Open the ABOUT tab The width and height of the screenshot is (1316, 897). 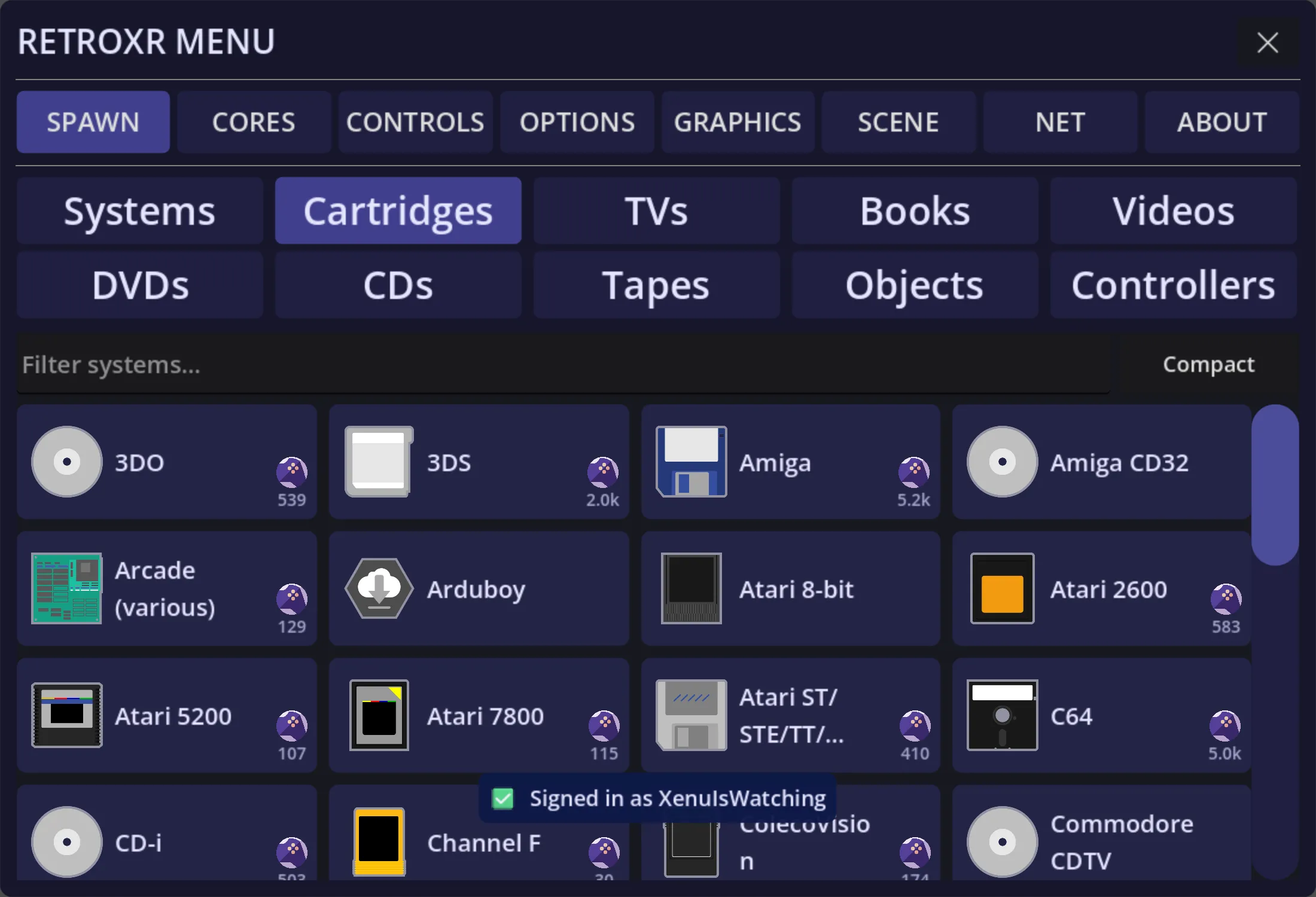click(1221, 122)
